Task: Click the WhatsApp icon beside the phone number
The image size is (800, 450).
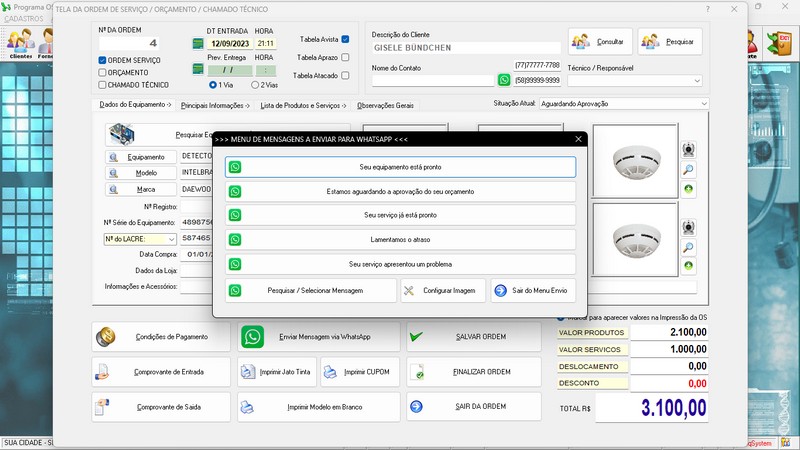Action: (x=504, y=80)
